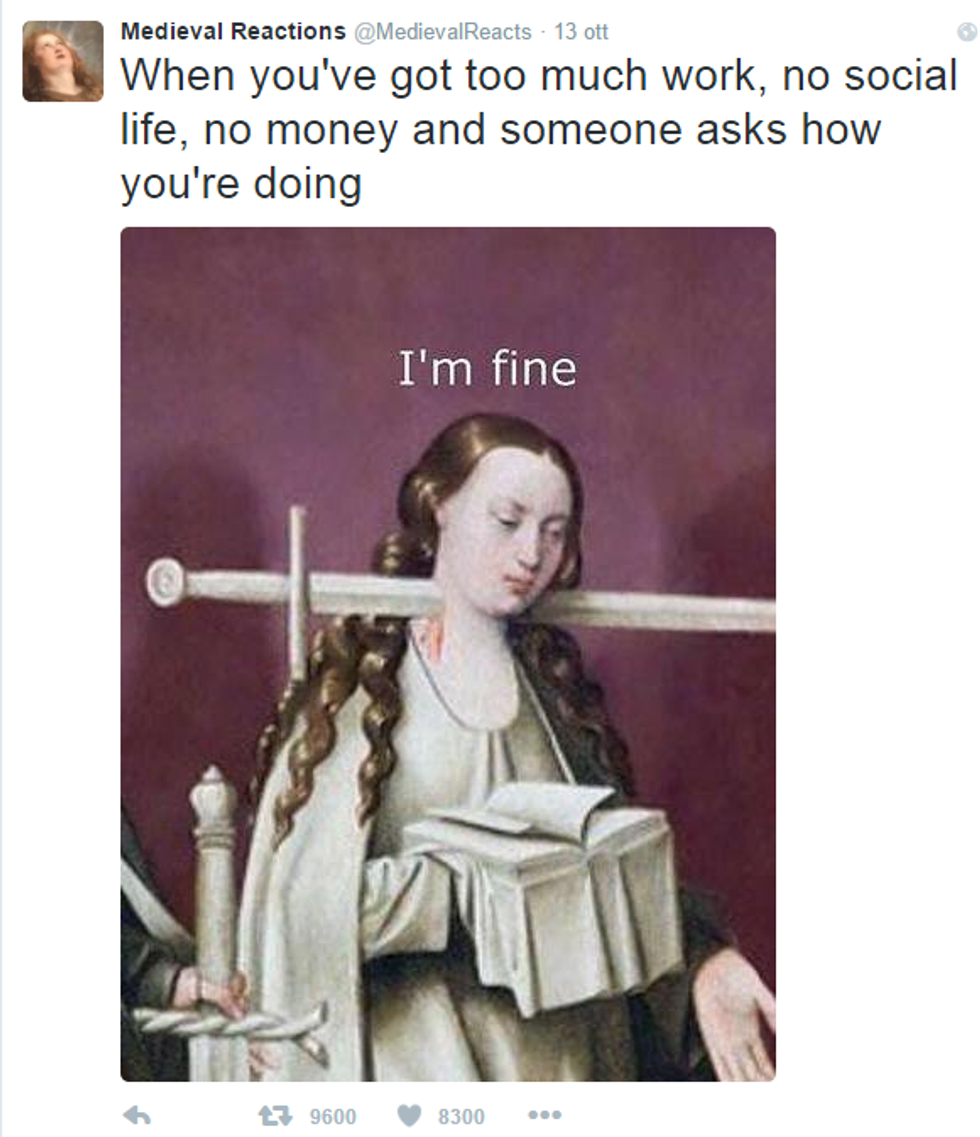The height and width of the screenshot is (1137, 980).
Task: Click the @MedievalReacts handle
Action: [x=442, y=32]
